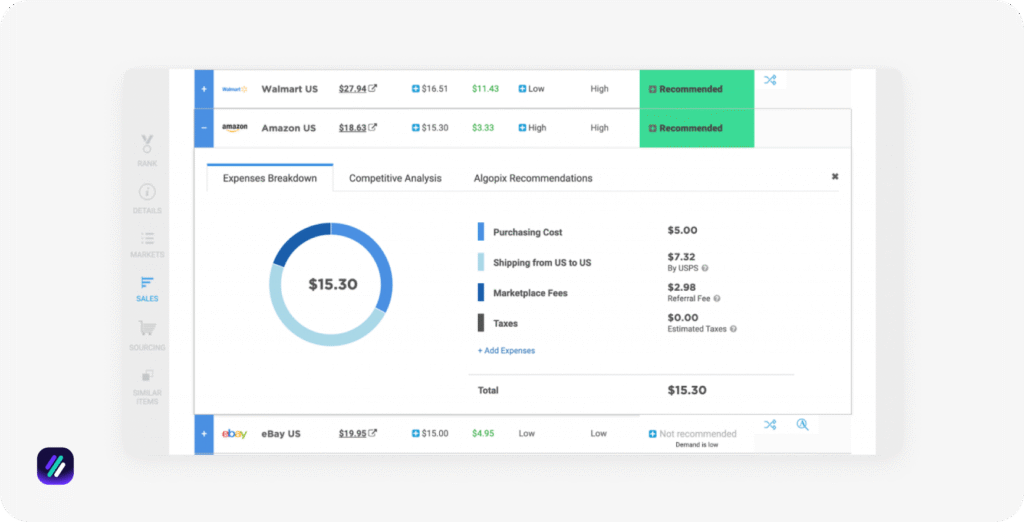Expand the $15.30 expenses in Amazon row
Viewport: 1024px width, 522px height.
tap(416, 128)
